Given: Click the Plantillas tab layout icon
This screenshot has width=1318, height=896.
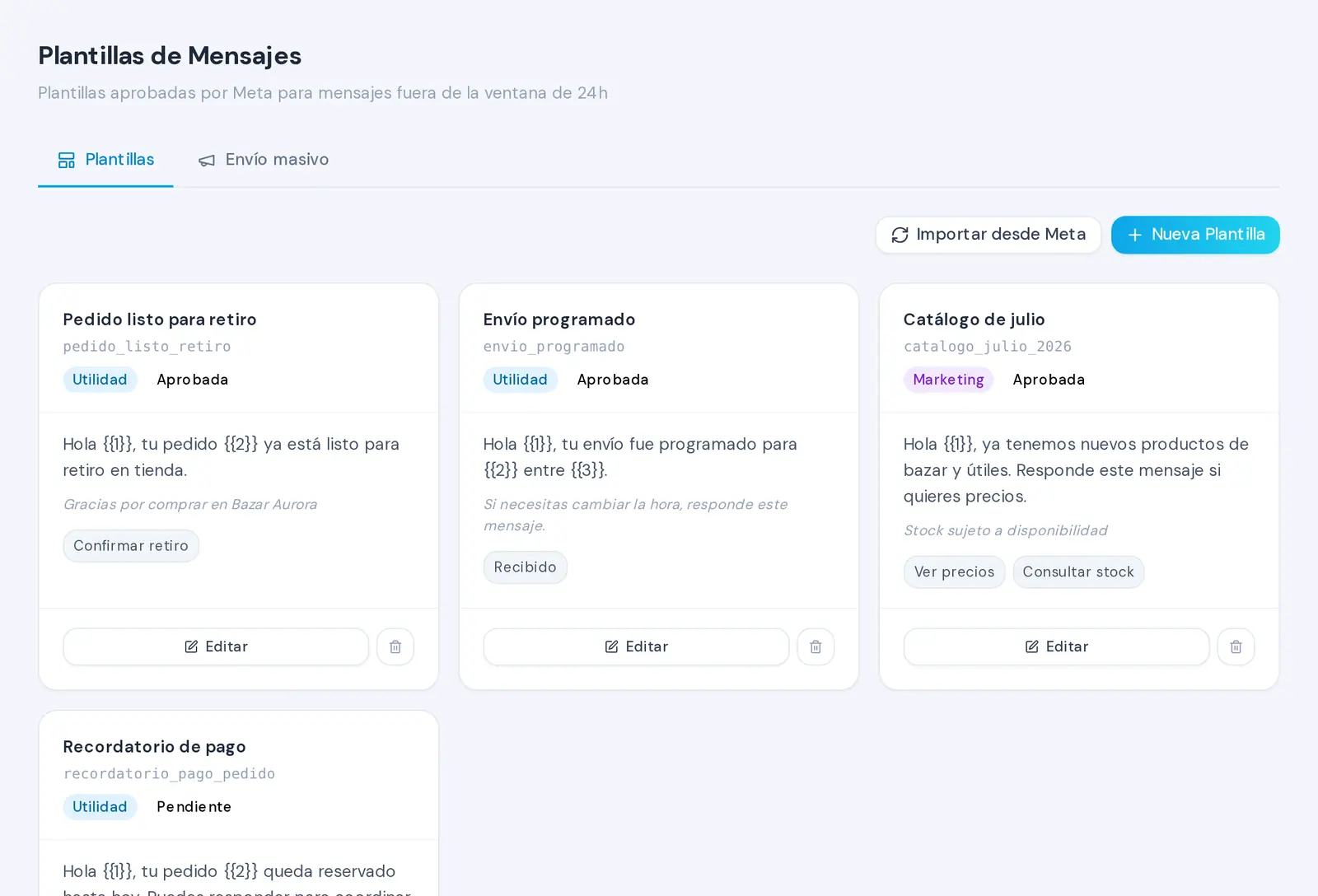Looking at the screenshot, I should (67, 160).
